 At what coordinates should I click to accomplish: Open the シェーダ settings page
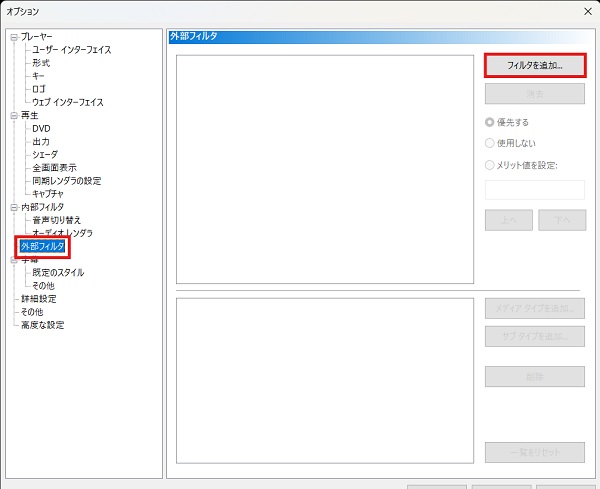pyautogui.click(x=45, y=155)
